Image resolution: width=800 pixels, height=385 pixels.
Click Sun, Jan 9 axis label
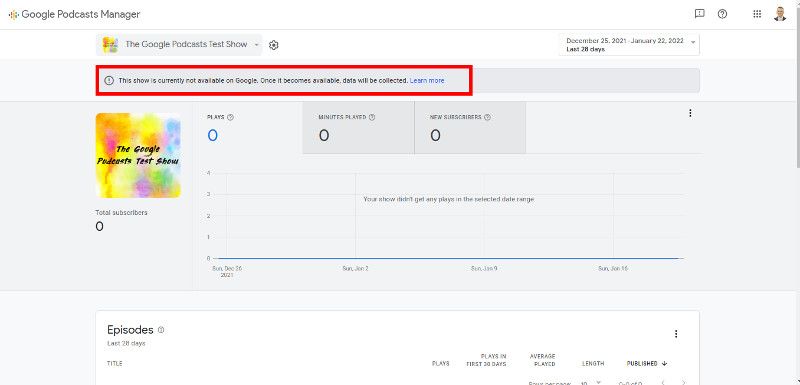tap(484, 268)
